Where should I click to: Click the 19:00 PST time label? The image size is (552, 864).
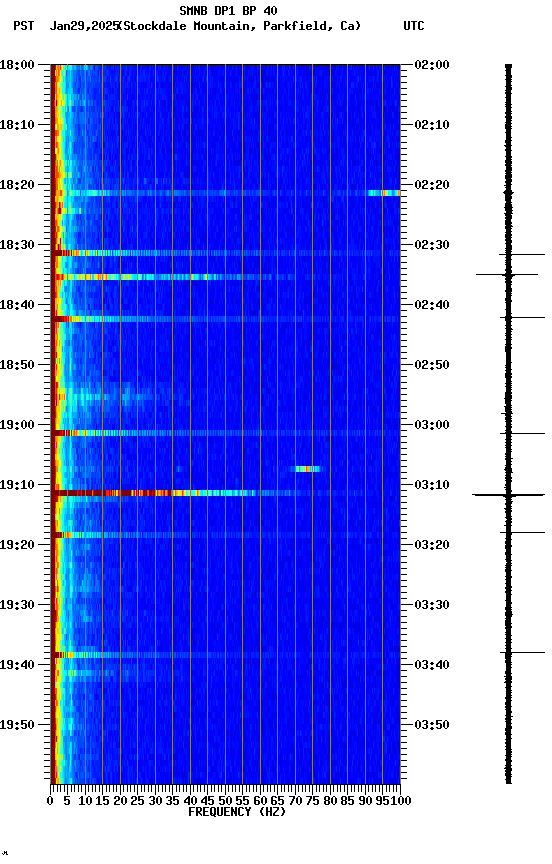point(17,425)
